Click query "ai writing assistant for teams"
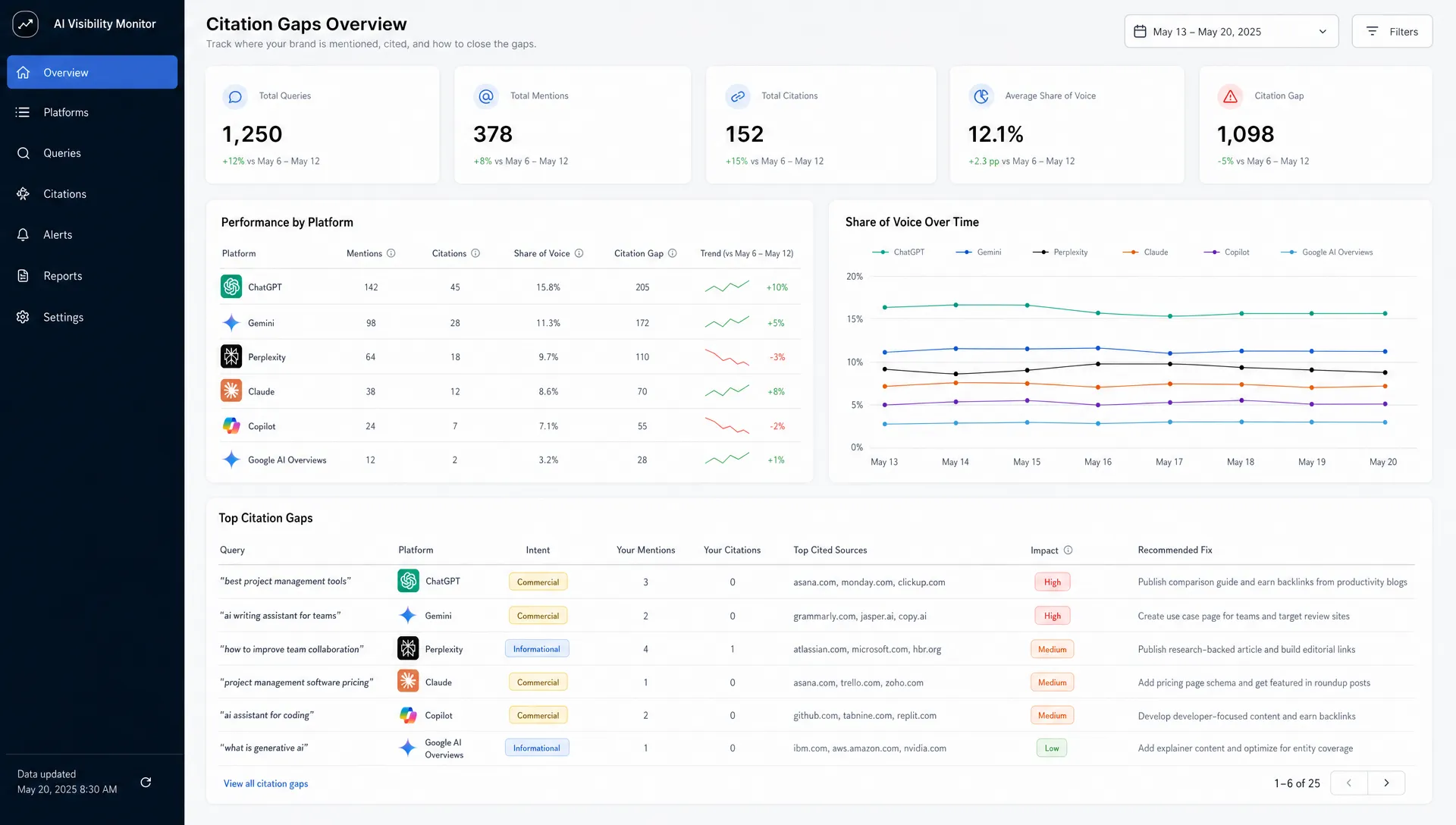Screen dimensions: 1456x825 coord(280,615)
